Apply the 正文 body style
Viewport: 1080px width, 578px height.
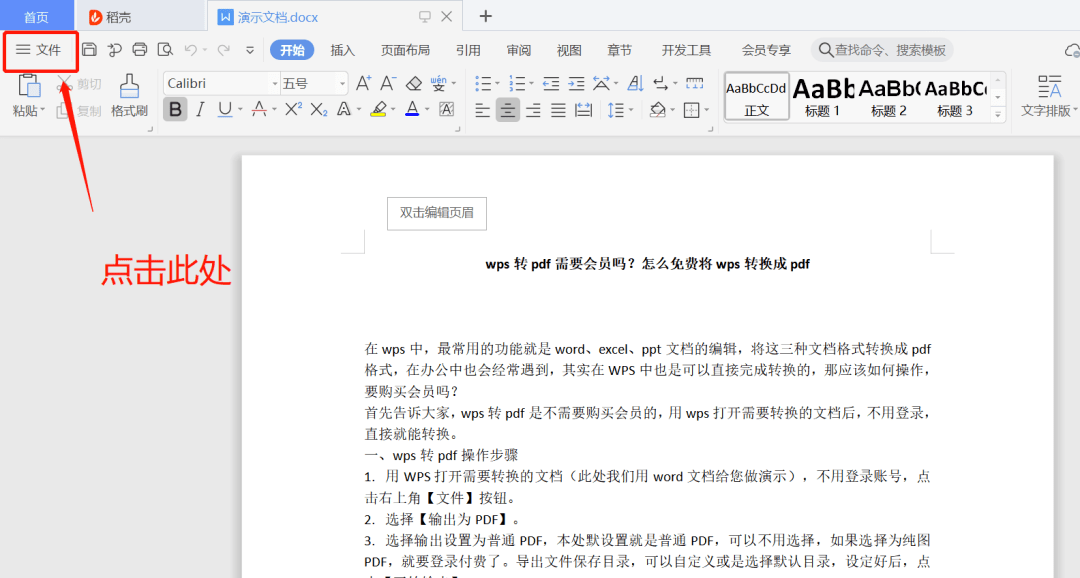(x=756, y=97)
